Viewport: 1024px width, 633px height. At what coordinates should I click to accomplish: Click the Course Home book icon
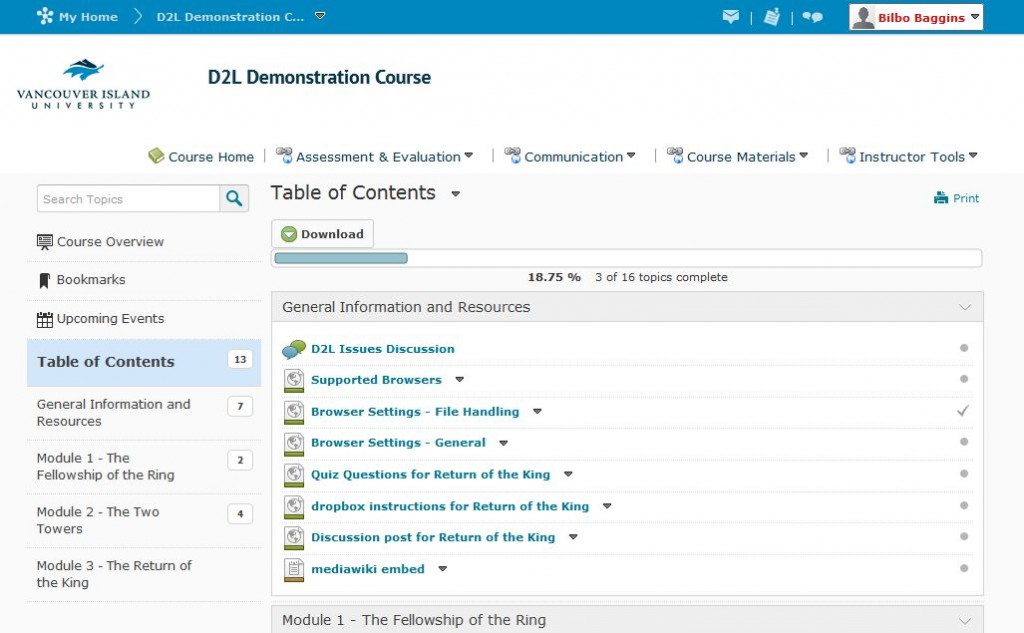pos(156,155)
